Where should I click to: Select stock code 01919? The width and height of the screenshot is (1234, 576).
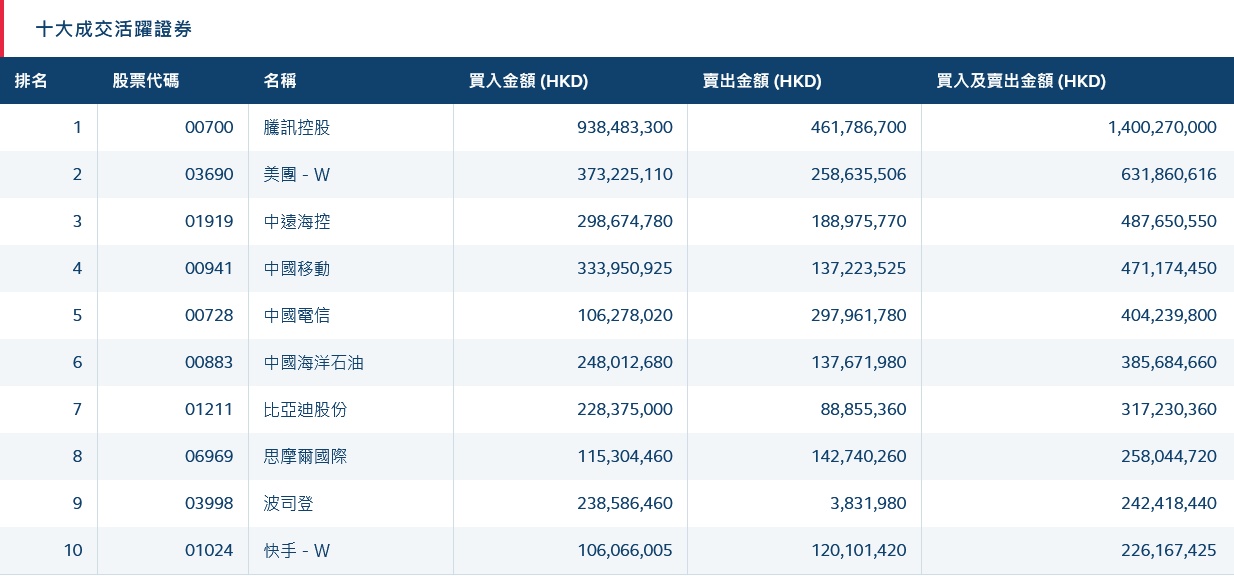click(x=209, y=221)
